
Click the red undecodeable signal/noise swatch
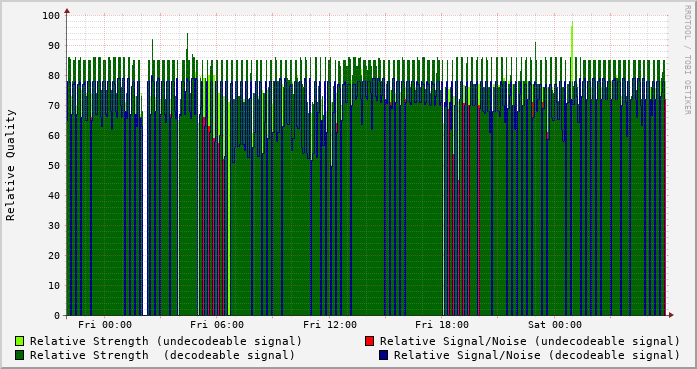click(x=369, y=341)
